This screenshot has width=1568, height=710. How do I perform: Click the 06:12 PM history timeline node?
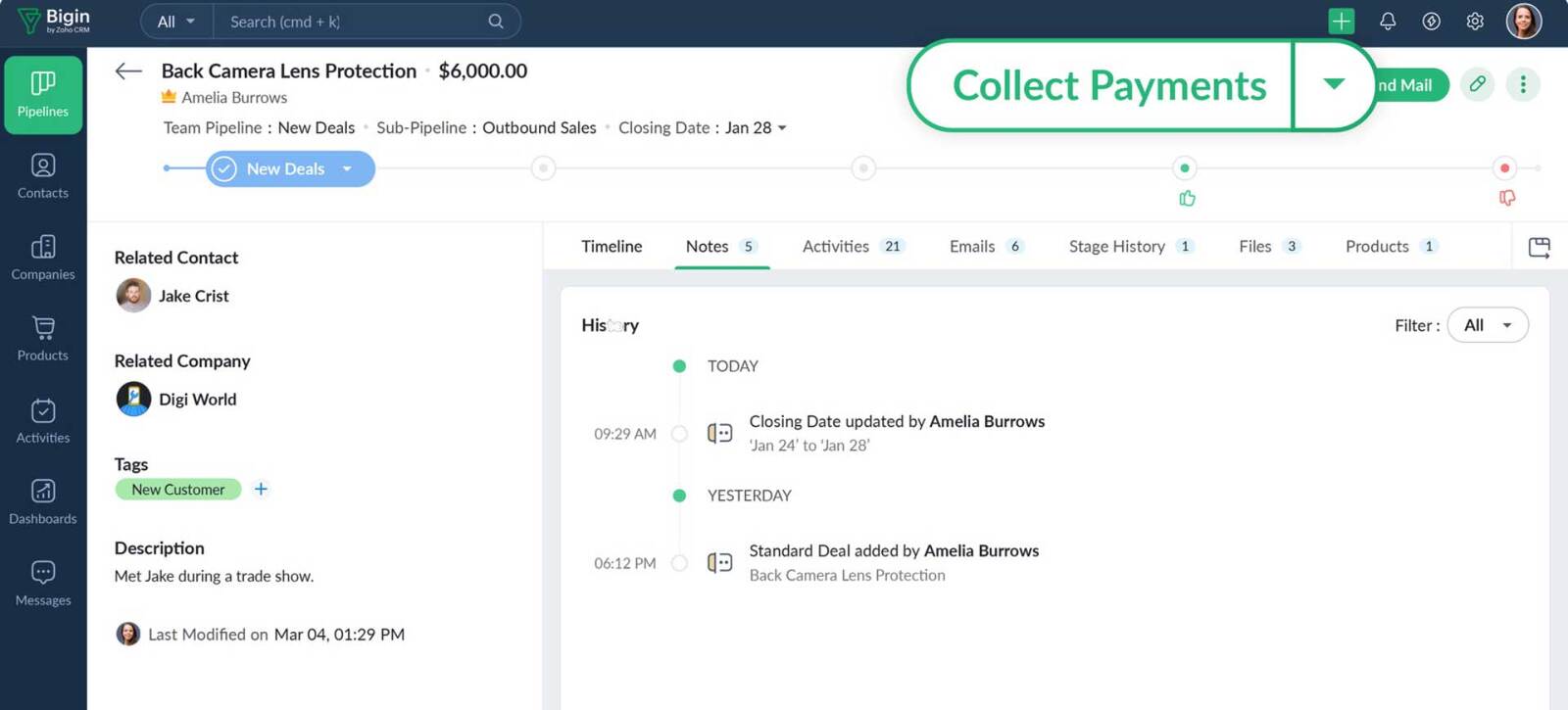tap(679, 563)
